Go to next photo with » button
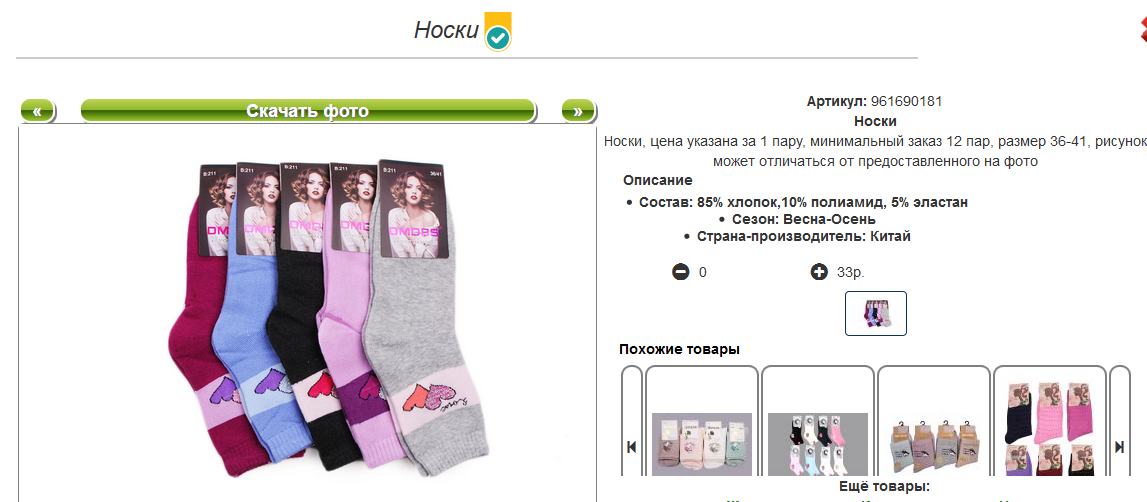Viewport: 1147px width, 502px height. (578, 111)
